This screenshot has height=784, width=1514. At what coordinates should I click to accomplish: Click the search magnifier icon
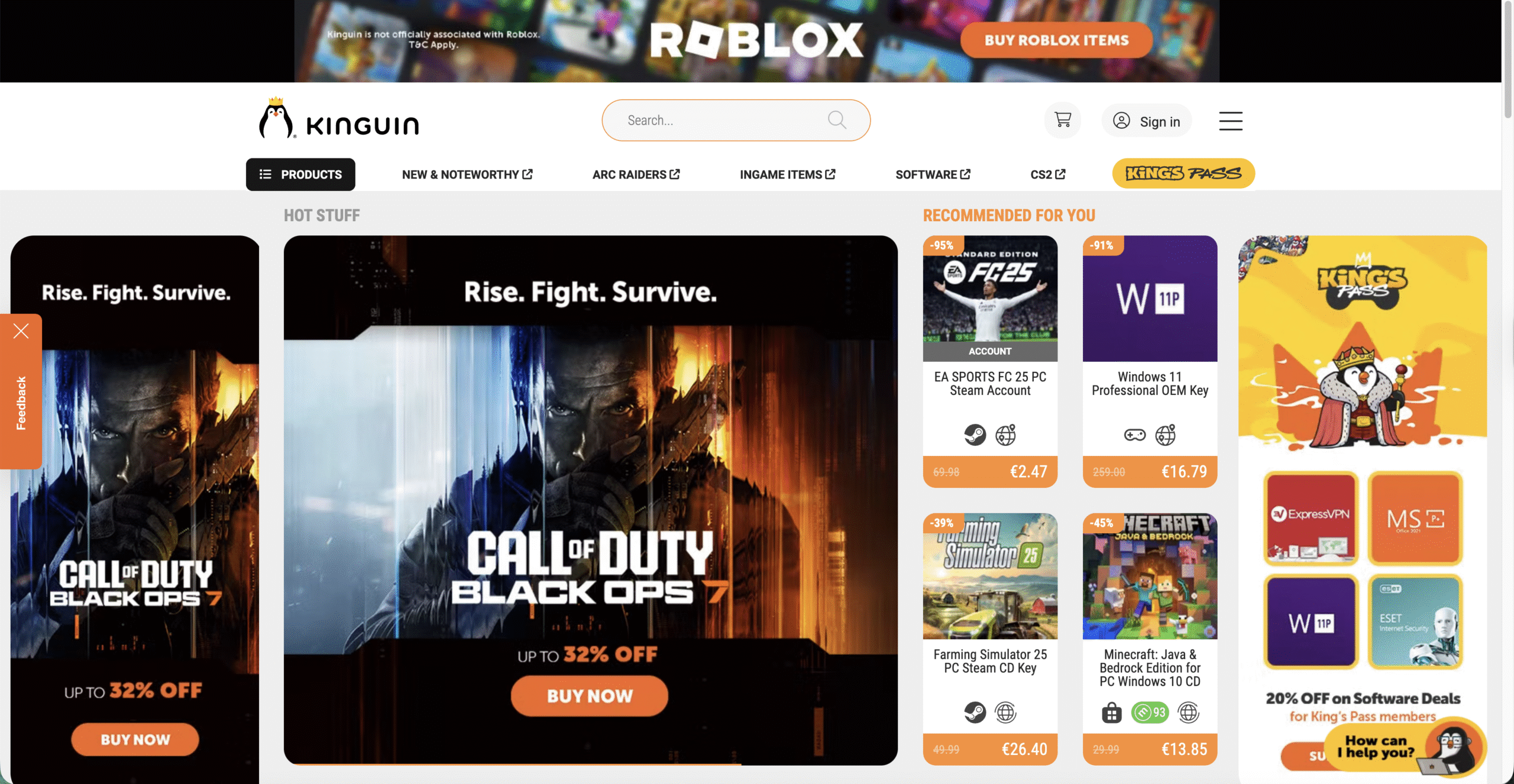837,120
